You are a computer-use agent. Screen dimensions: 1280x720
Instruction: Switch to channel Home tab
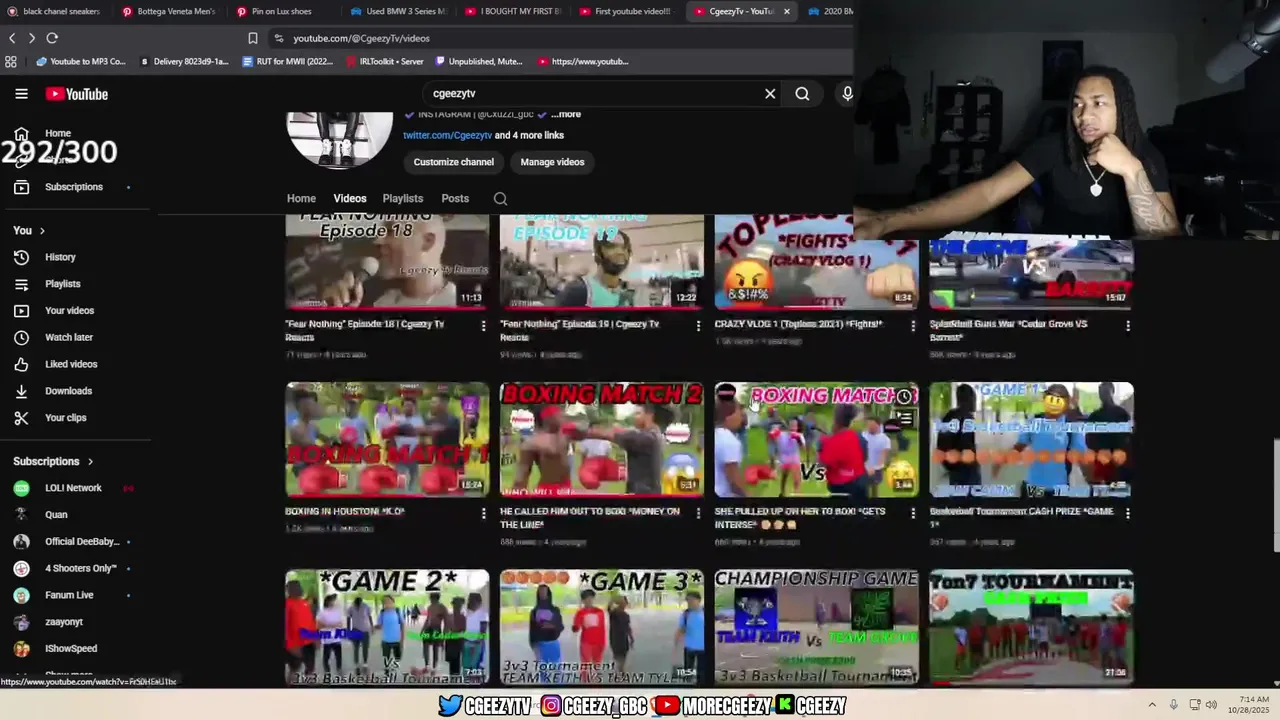click(x=301, y=198)
